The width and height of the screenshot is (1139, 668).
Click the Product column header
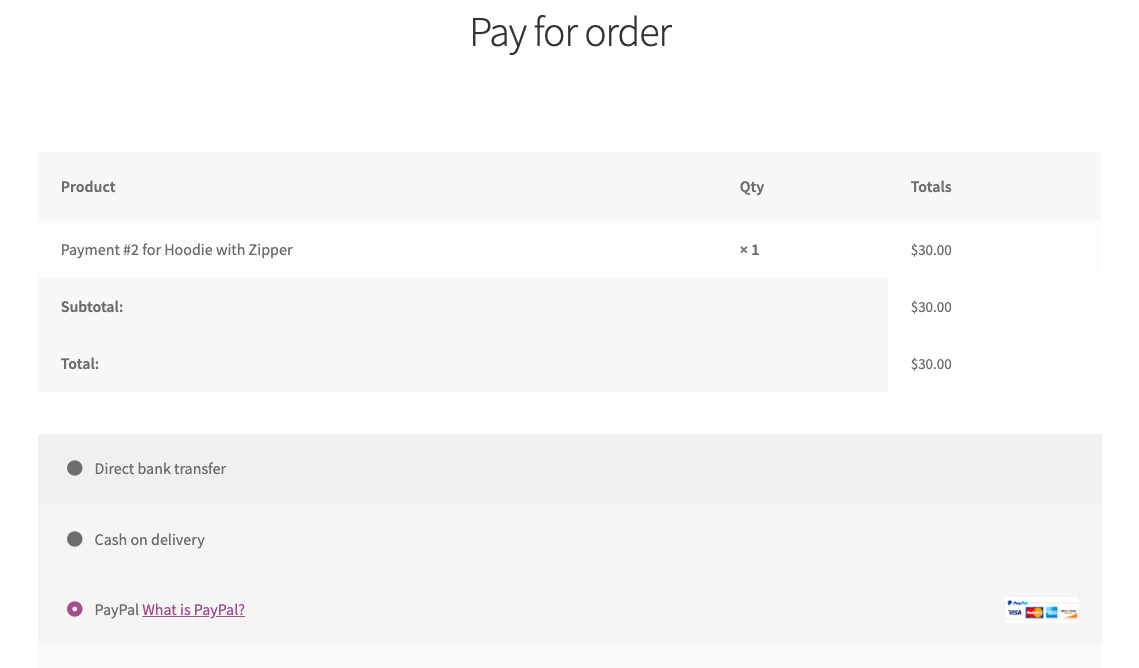point(88,187)
